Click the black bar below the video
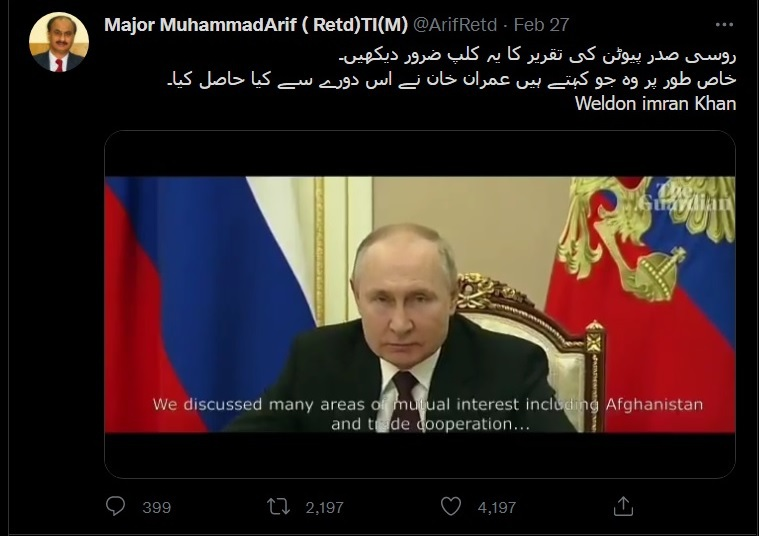 point(420,455)
